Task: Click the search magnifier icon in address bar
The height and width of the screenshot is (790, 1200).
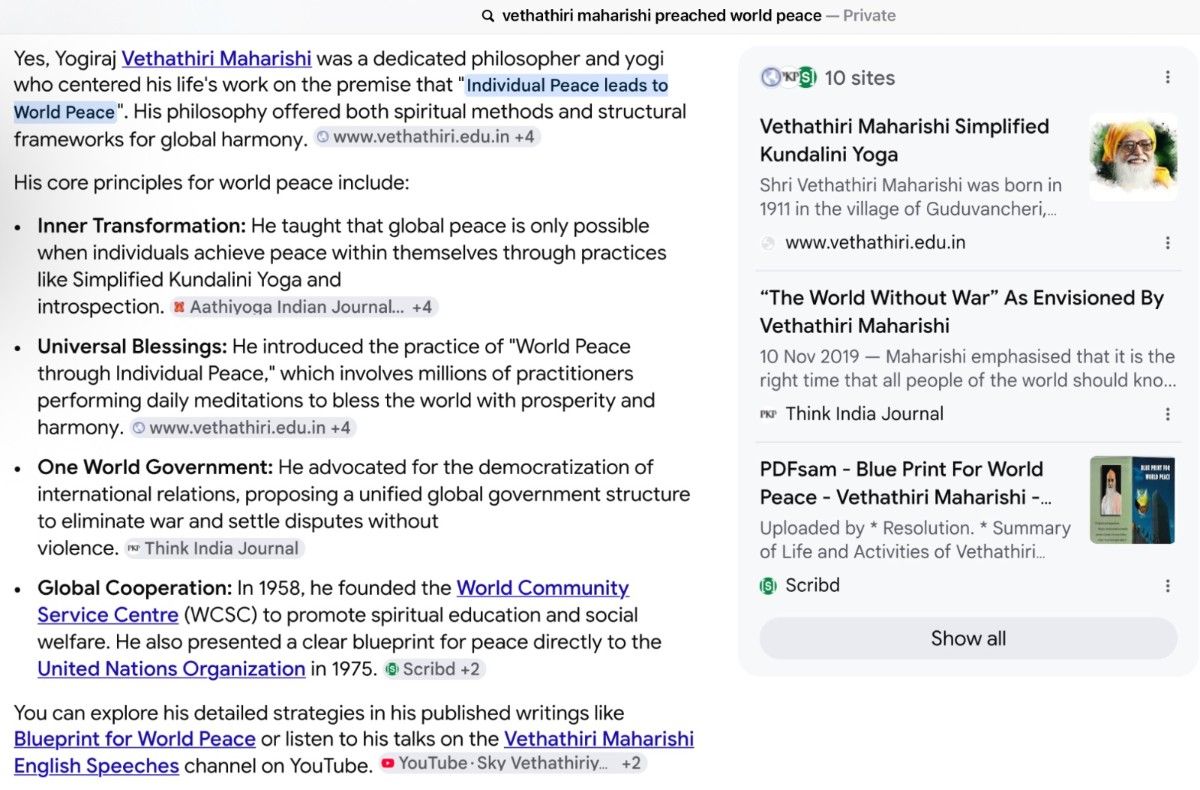Action: 488,16
